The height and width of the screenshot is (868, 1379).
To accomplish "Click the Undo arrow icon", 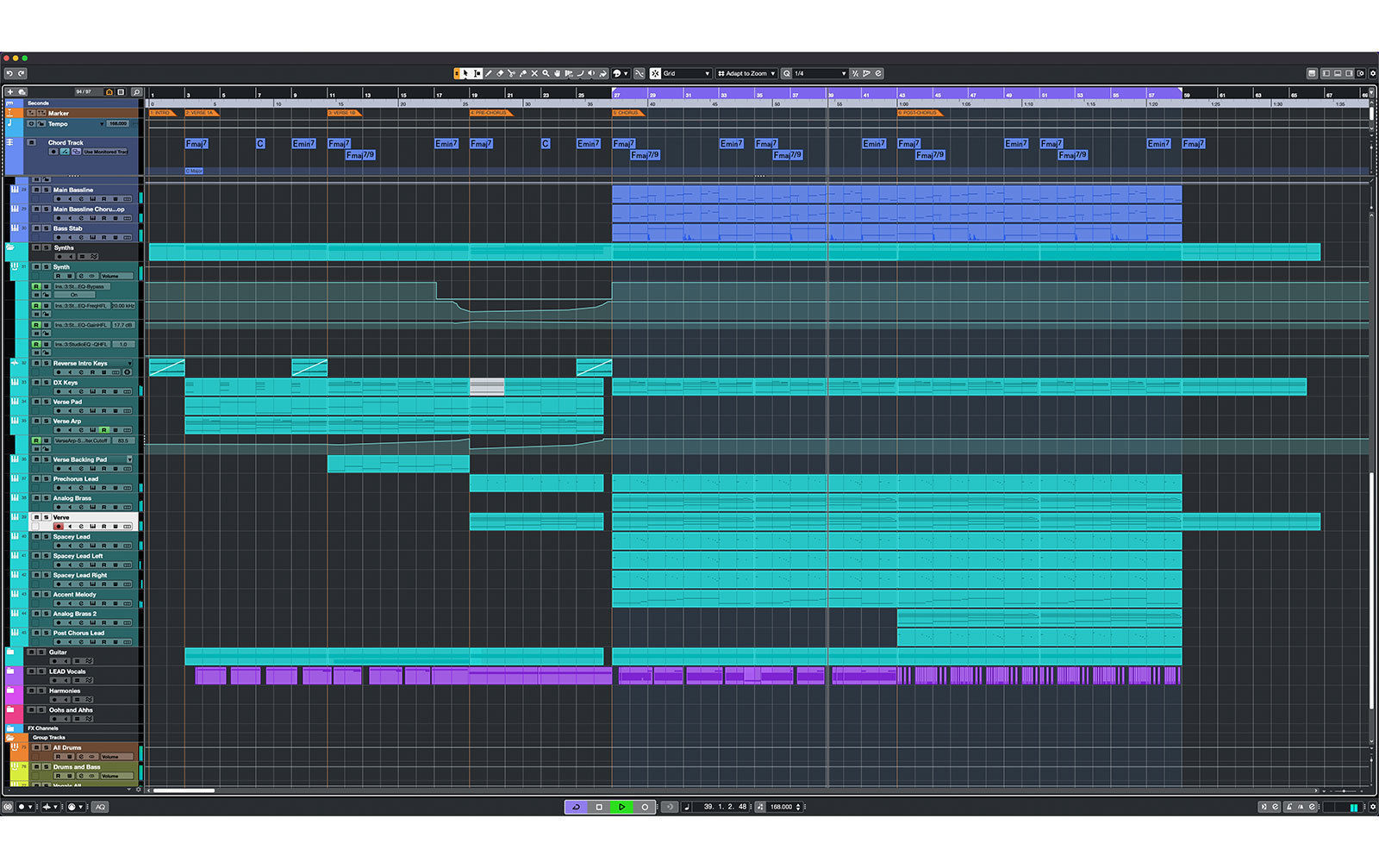I will 9,73.
